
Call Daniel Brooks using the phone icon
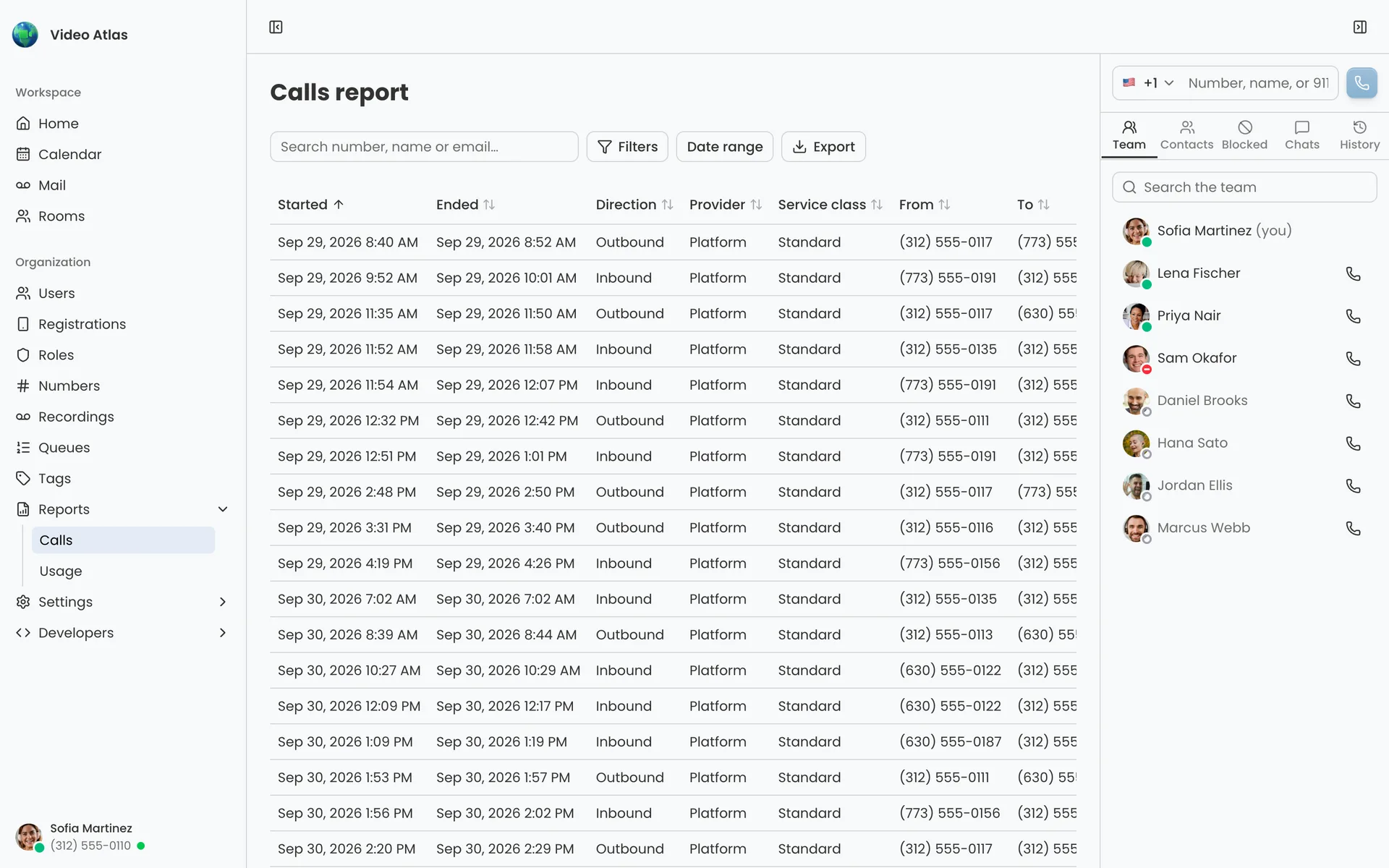pyautogui.click(x=1353, y=401)
